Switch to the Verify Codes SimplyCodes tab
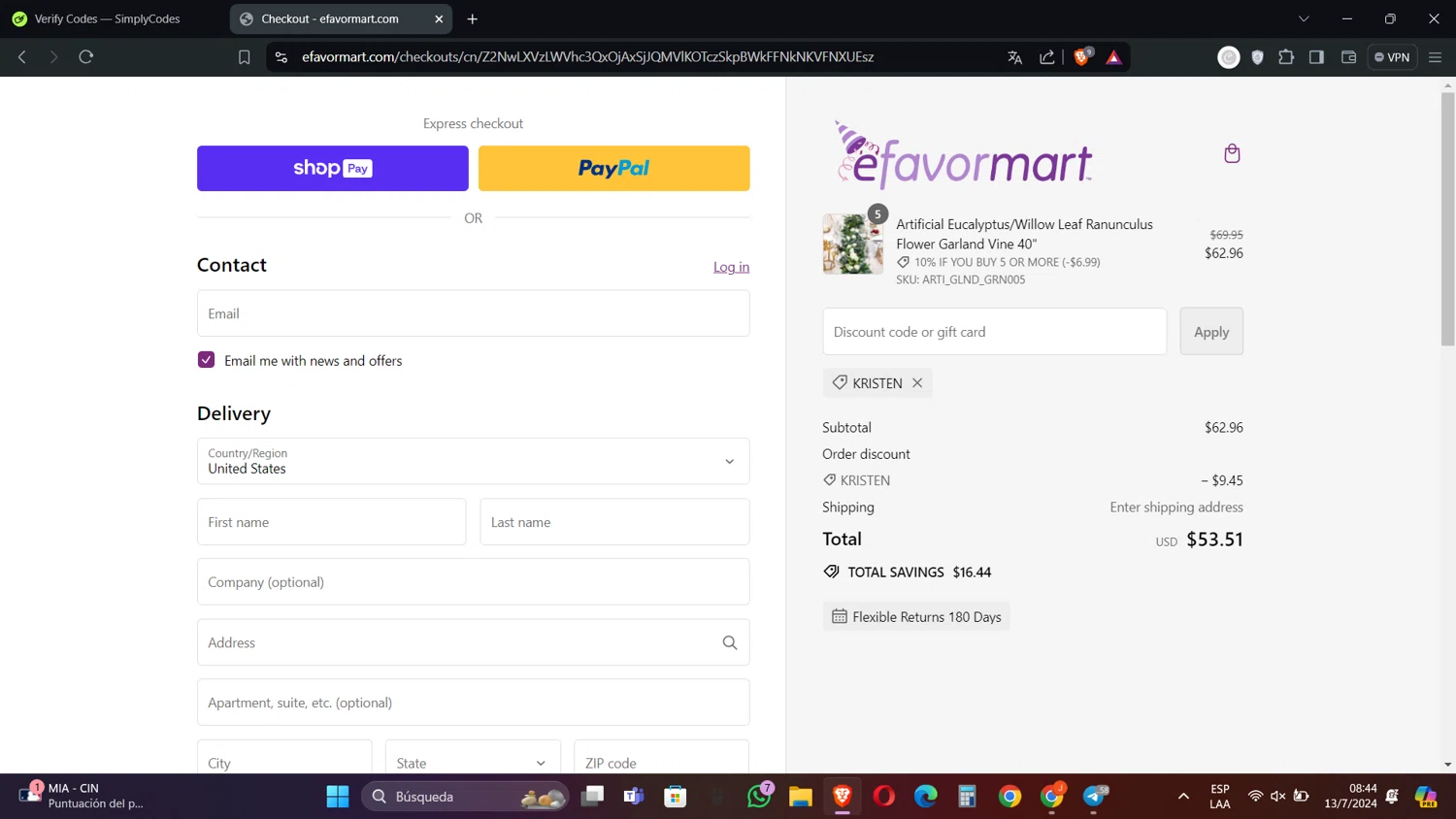Viewport: 1456px width, 819px height. point(109,18)
